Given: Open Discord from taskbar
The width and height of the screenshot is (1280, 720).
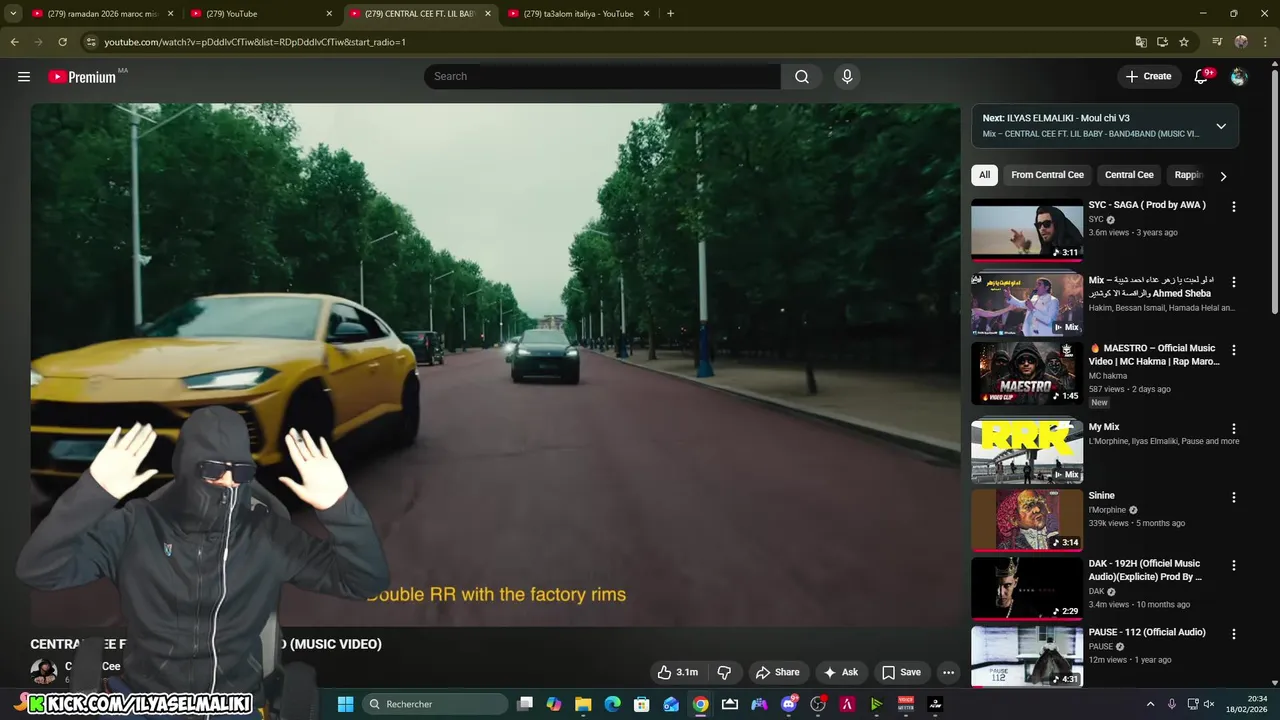Looking at the screenshot, I should point(789,704).
